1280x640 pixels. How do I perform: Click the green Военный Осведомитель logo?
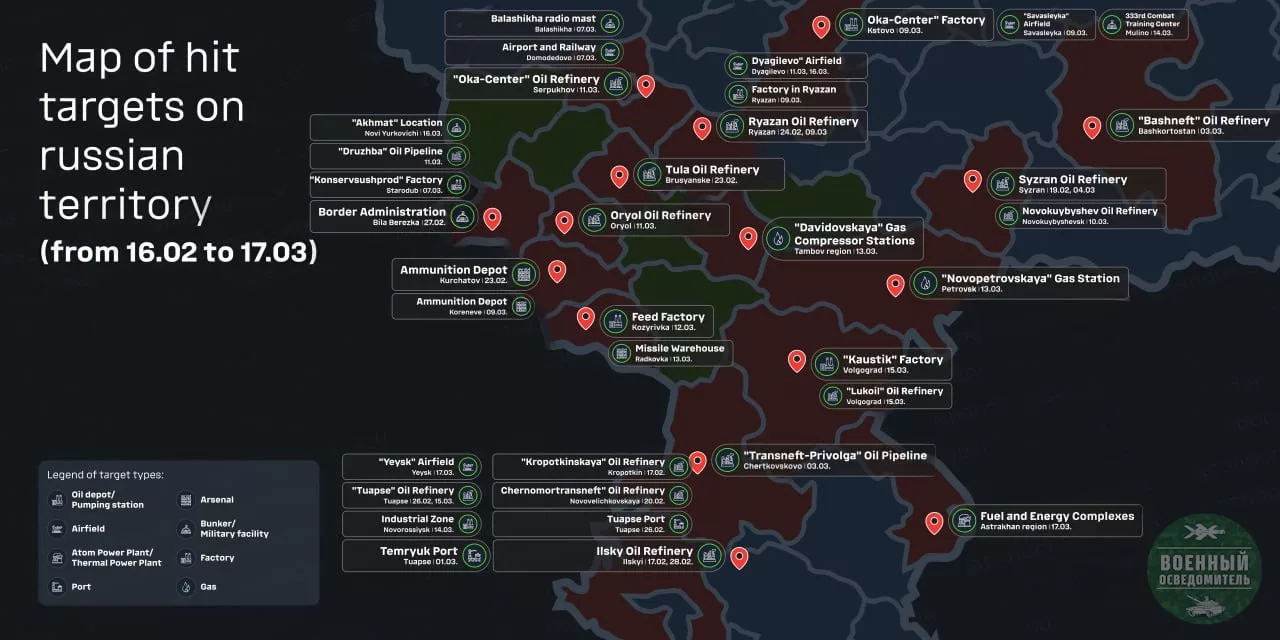pyautogui.click(x=1203, y=568)
